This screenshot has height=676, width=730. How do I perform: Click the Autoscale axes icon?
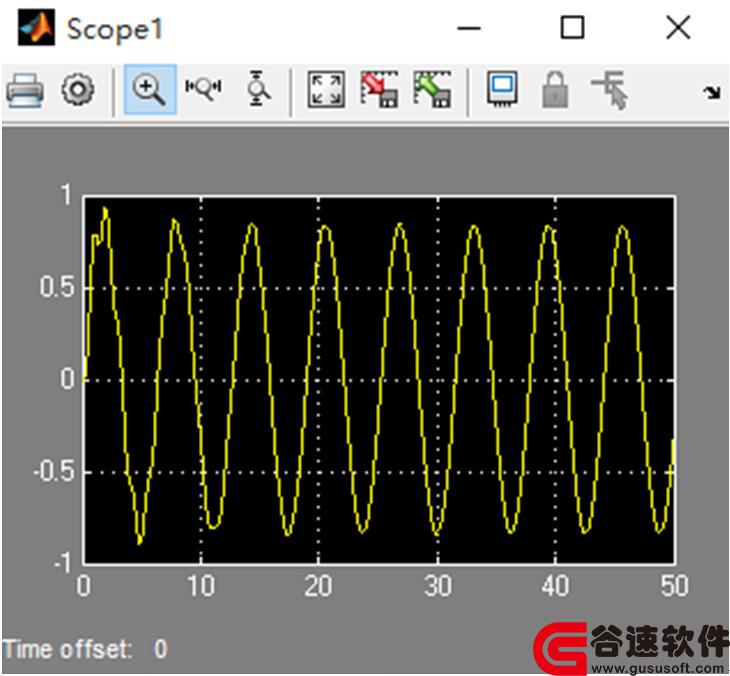pos(326,89)
